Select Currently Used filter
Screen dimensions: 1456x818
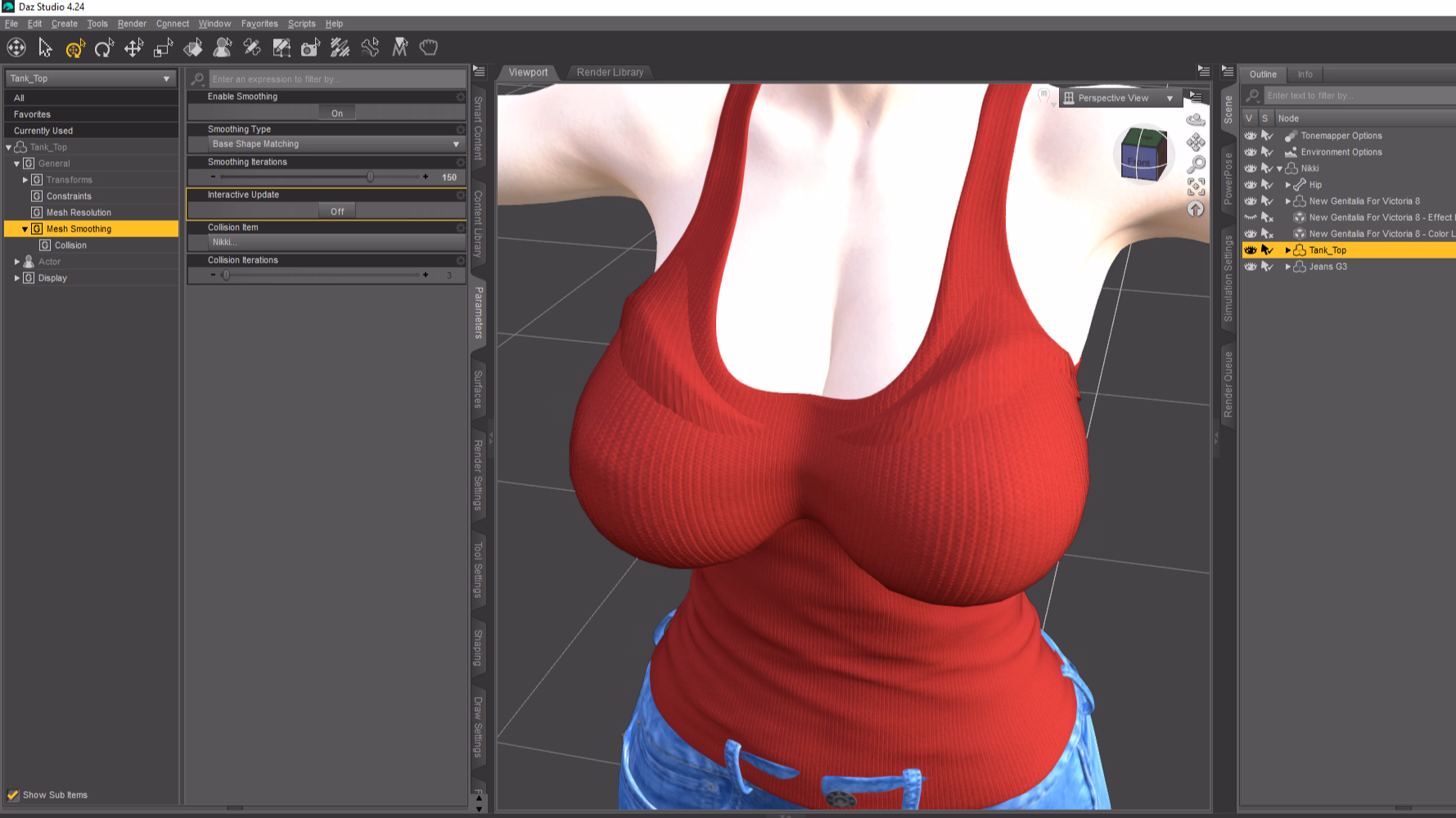[x=43, y=131]
